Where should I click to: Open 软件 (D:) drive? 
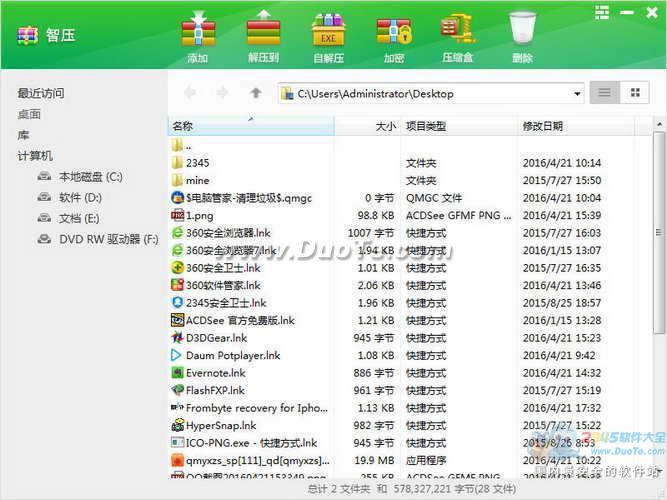coord(70,197)
